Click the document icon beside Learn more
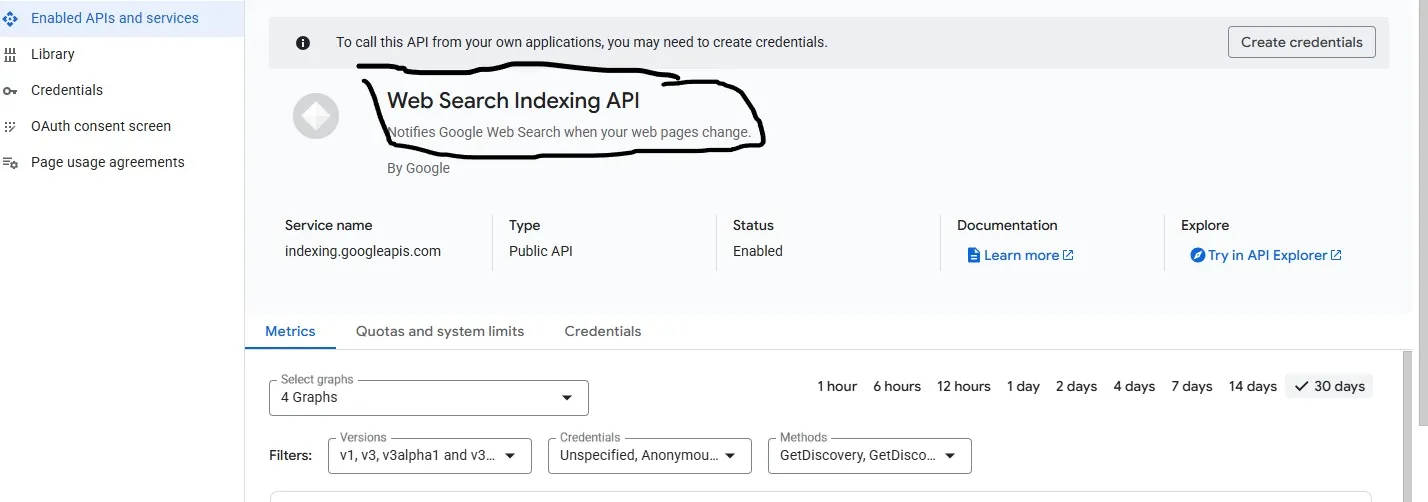The image size is (1428, 502). tap(974, 255)
